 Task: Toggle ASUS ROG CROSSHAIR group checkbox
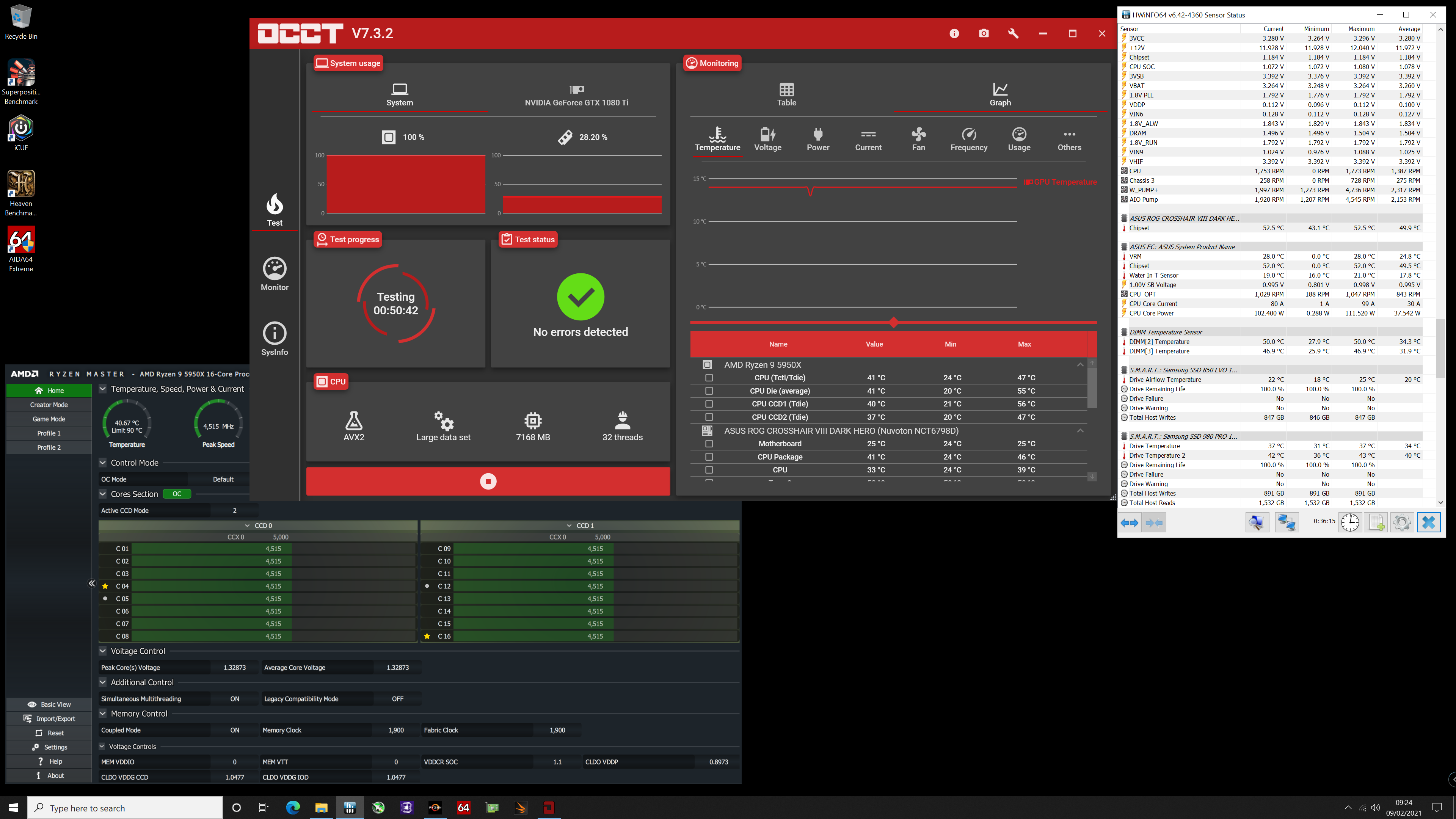click(x=707, y=431)
